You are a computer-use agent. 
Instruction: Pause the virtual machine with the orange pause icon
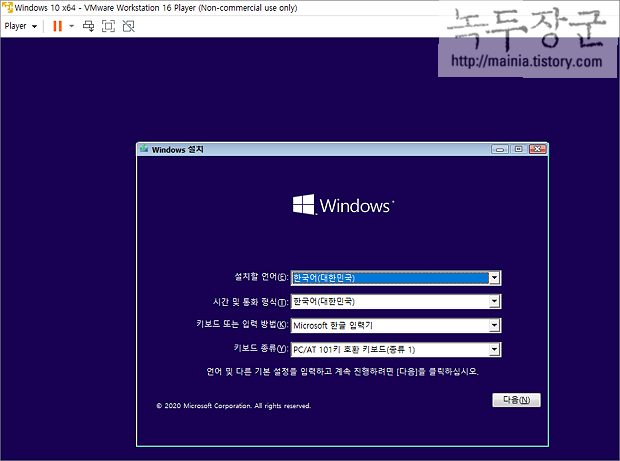(58, 26)
